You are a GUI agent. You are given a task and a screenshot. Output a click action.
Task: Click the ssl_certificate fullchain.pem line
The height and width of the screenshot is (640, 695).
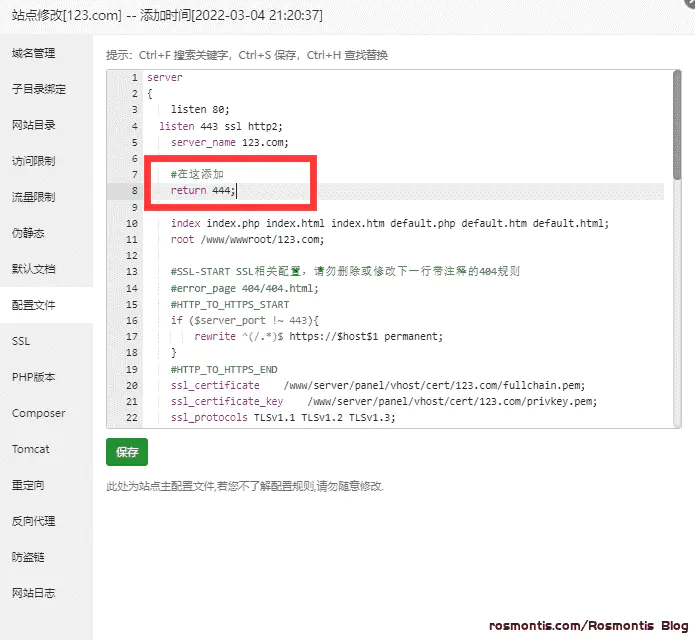point(378,385)
